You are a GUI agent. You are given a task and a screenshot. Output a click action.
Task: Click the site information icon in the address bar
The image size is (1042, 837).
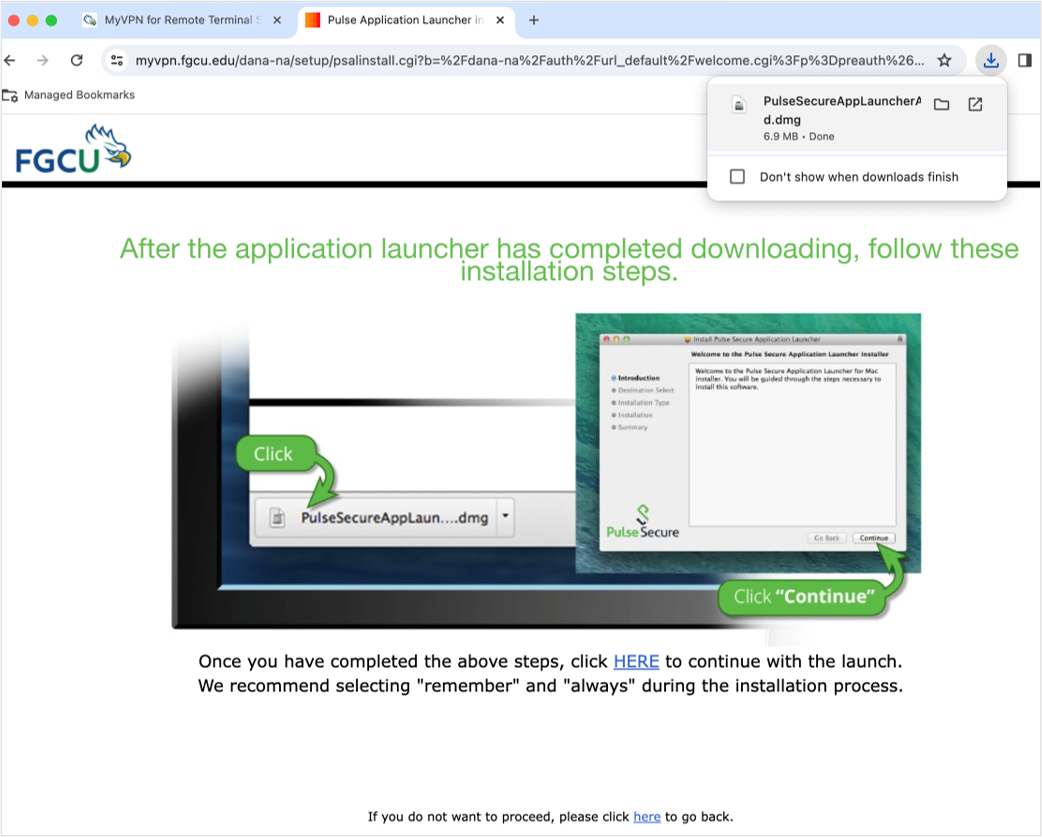click(x=117, y=60)
